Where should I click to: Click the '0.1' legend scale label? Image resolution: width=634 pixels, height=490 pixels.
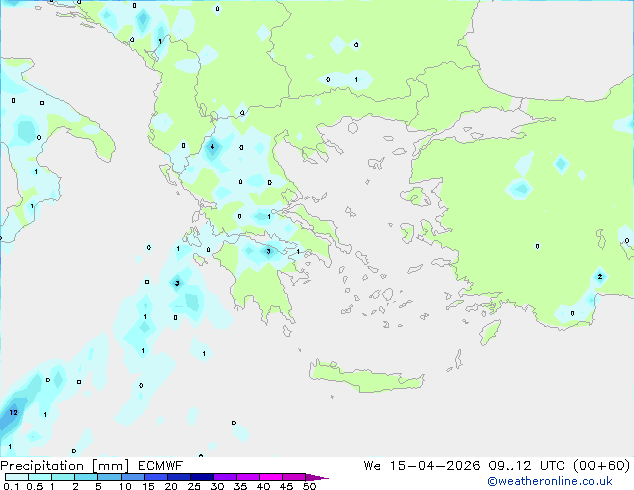pos(11,486)
